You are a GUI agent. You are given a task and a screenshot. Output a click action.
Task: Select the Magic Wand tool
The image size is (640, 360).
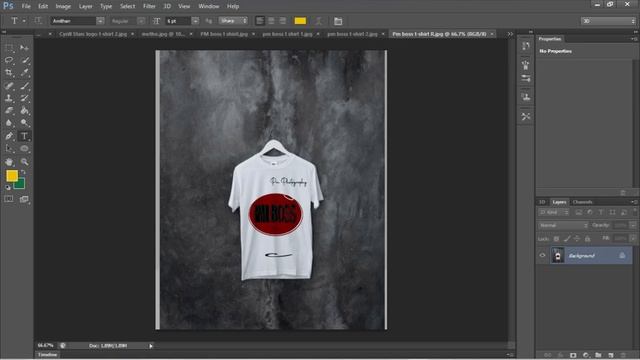(24, 60)
